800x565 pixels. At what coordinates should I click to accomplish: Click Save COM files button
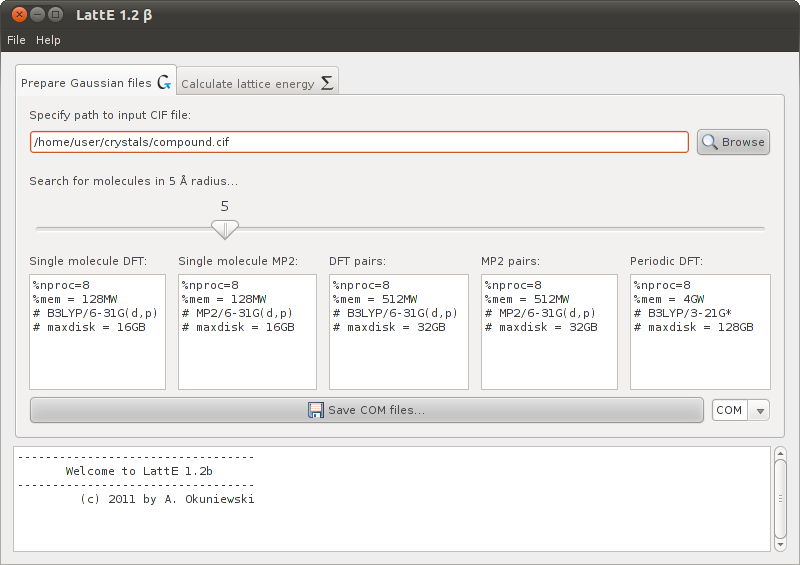coord(367,410)
